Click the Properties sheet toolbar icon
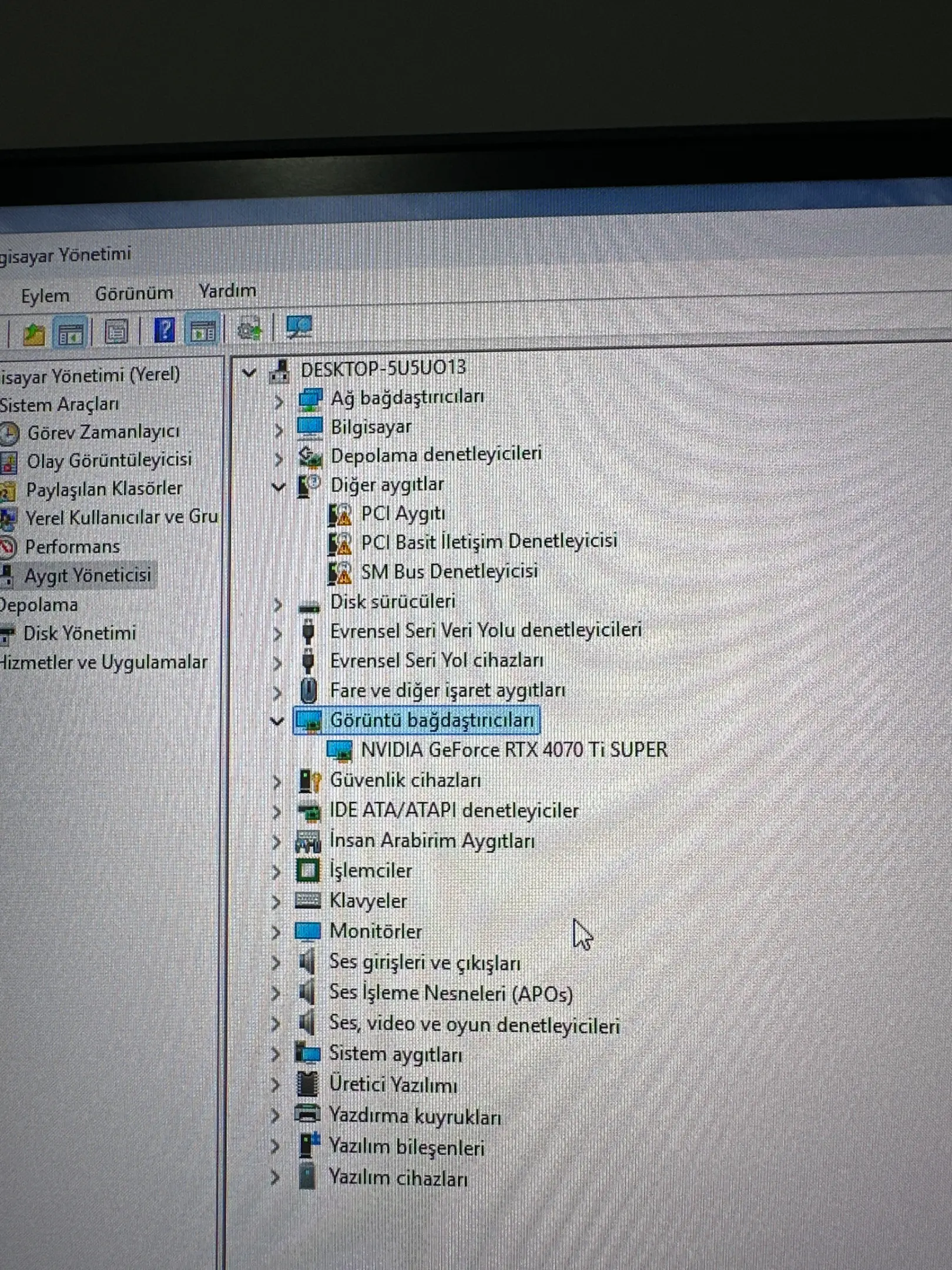This screenshot has width=952, height=1270. [x=116, y=332]
